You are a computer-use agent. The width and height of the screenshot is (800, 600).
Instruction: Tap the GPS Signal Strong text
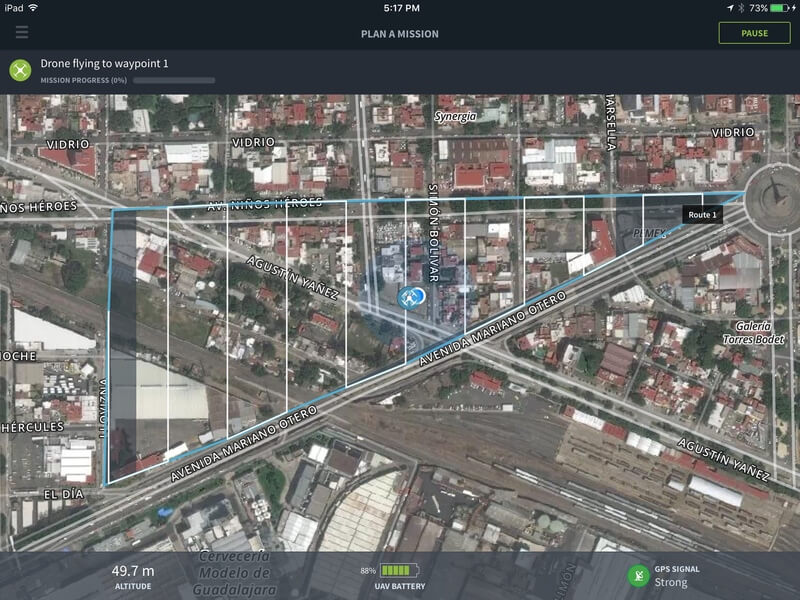pos(677,576)
